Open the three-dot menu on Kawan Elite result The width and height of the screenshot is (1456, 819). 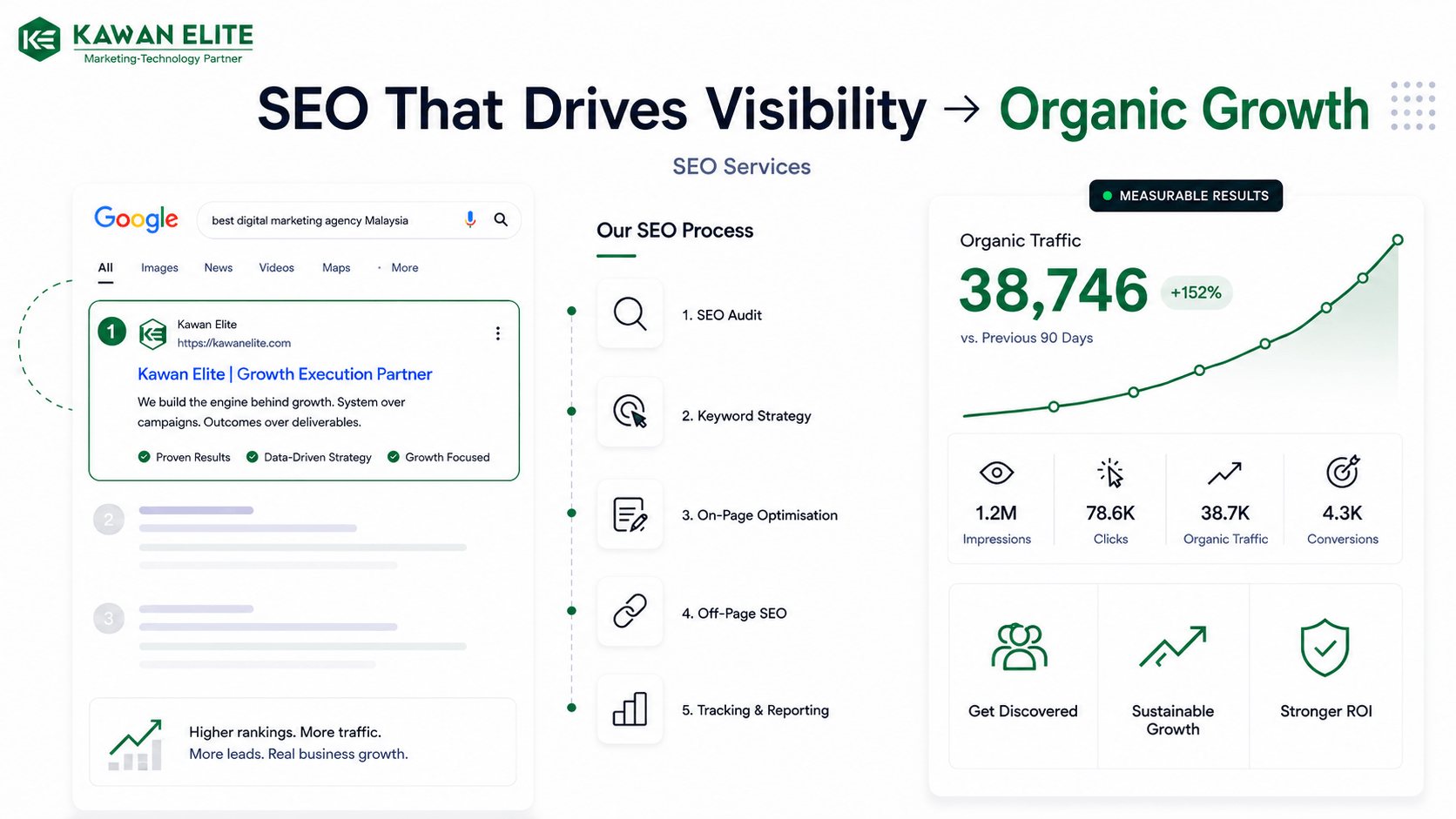click(x=498, y=333)
